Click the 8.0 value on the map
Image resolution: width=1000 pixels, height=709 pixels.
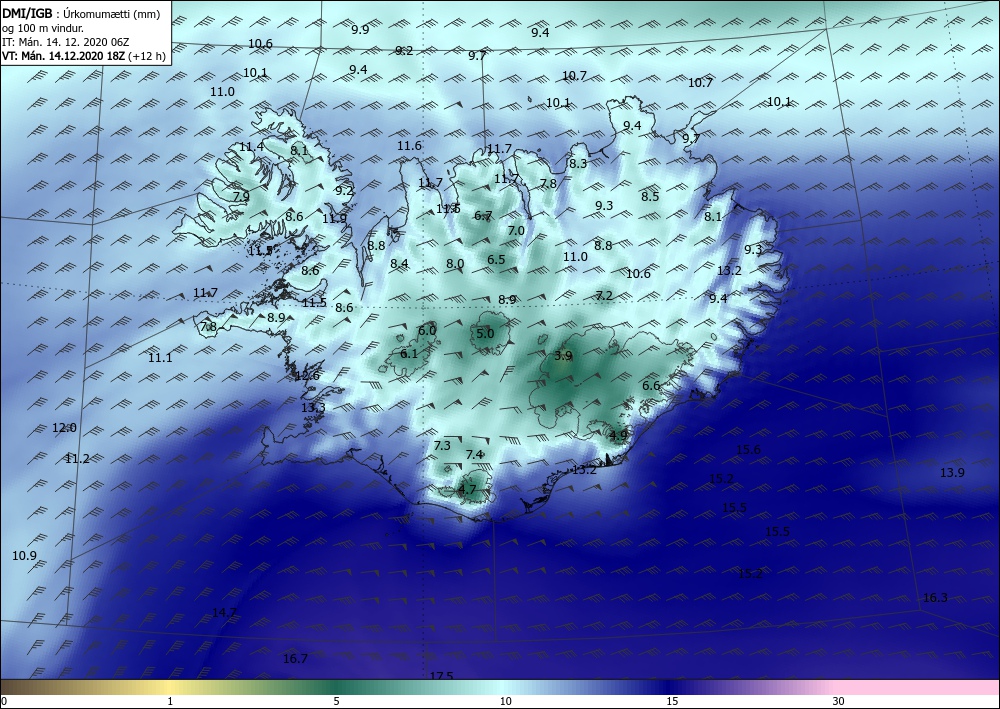(x=455, y=263)
